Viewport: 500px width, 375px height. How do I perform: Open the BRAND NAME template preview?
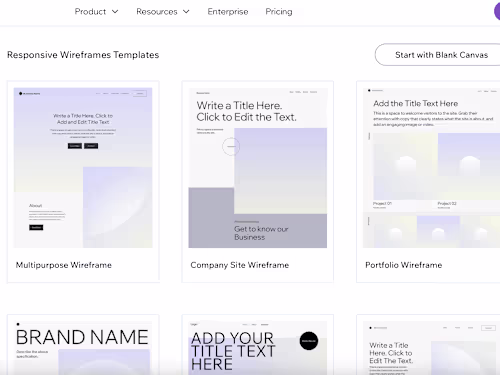click(x=83, y=347)
